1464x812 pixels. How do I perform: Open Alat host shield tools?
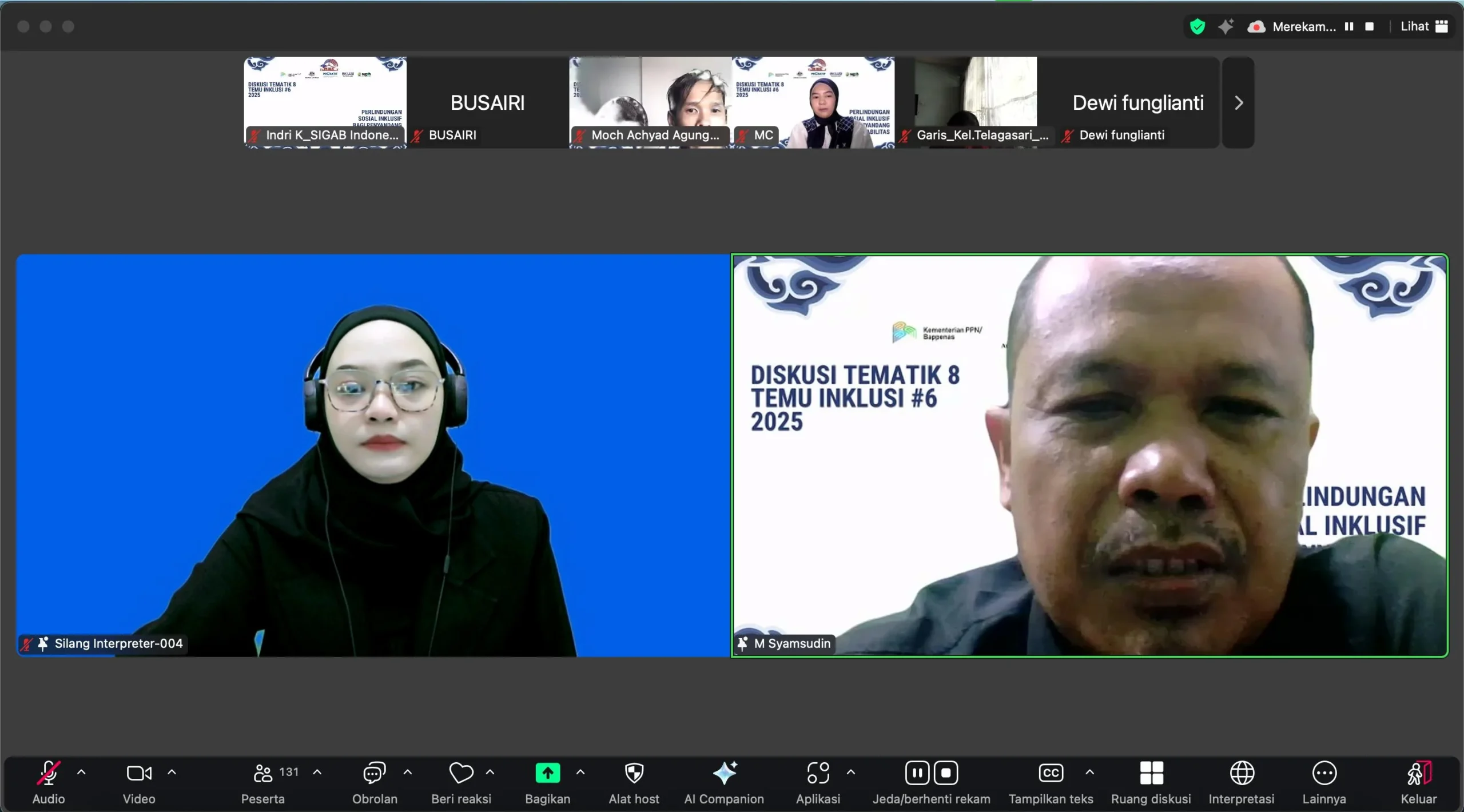[x=634, y=773]
